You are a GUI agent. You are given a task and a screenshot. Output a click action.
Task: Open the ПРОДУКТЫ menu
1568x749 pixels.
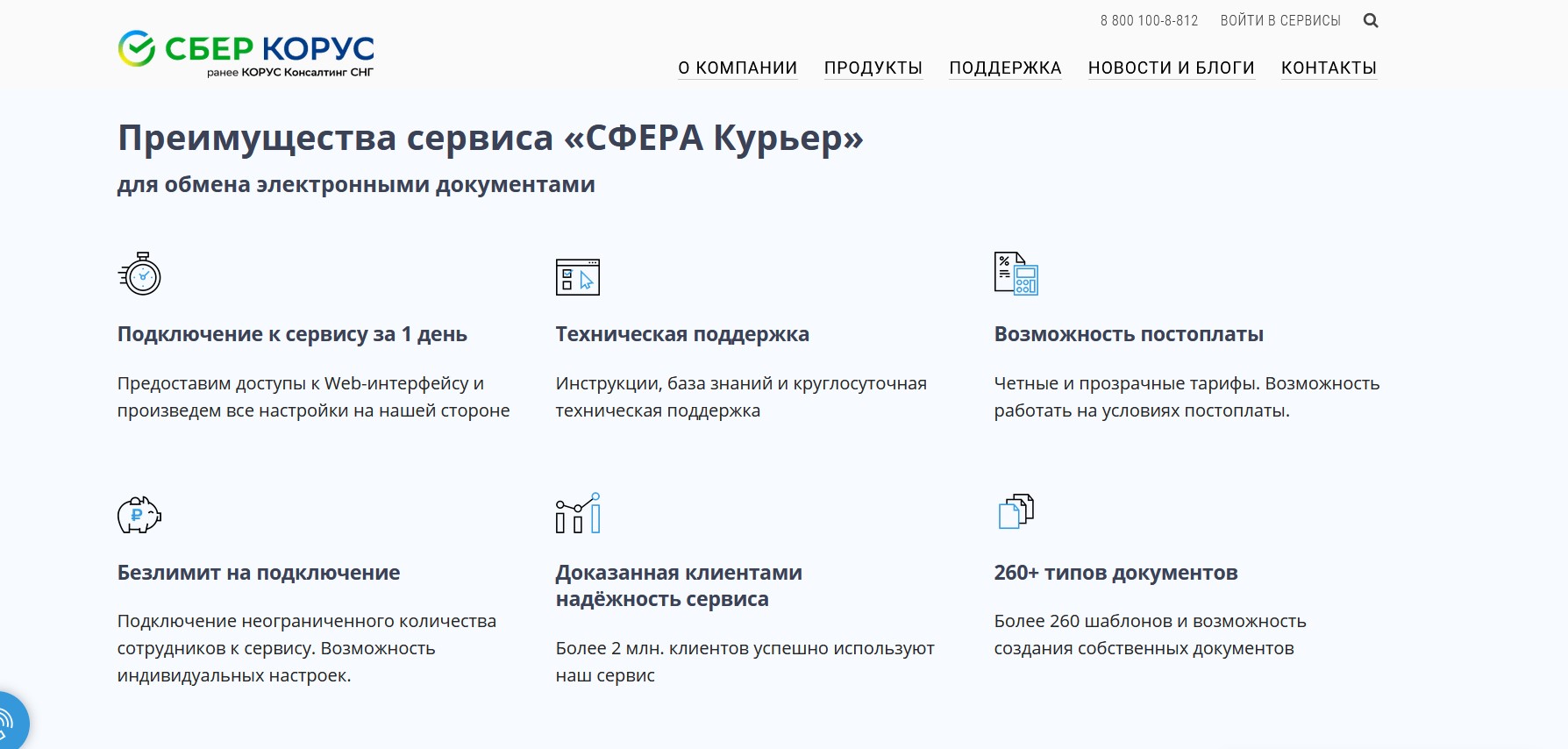click(873, 68)
